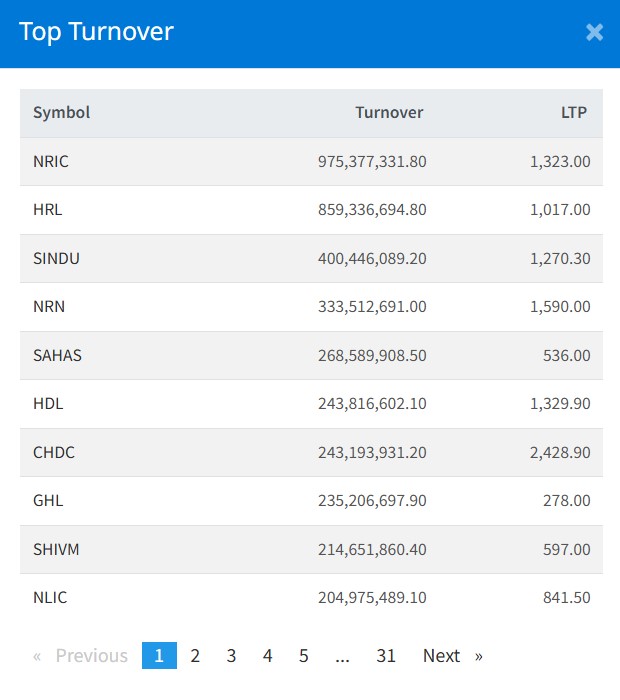The height and width of the screenshot is (700, 620).
Task: Click the NRN symbol row
Action: click(49, 307)
